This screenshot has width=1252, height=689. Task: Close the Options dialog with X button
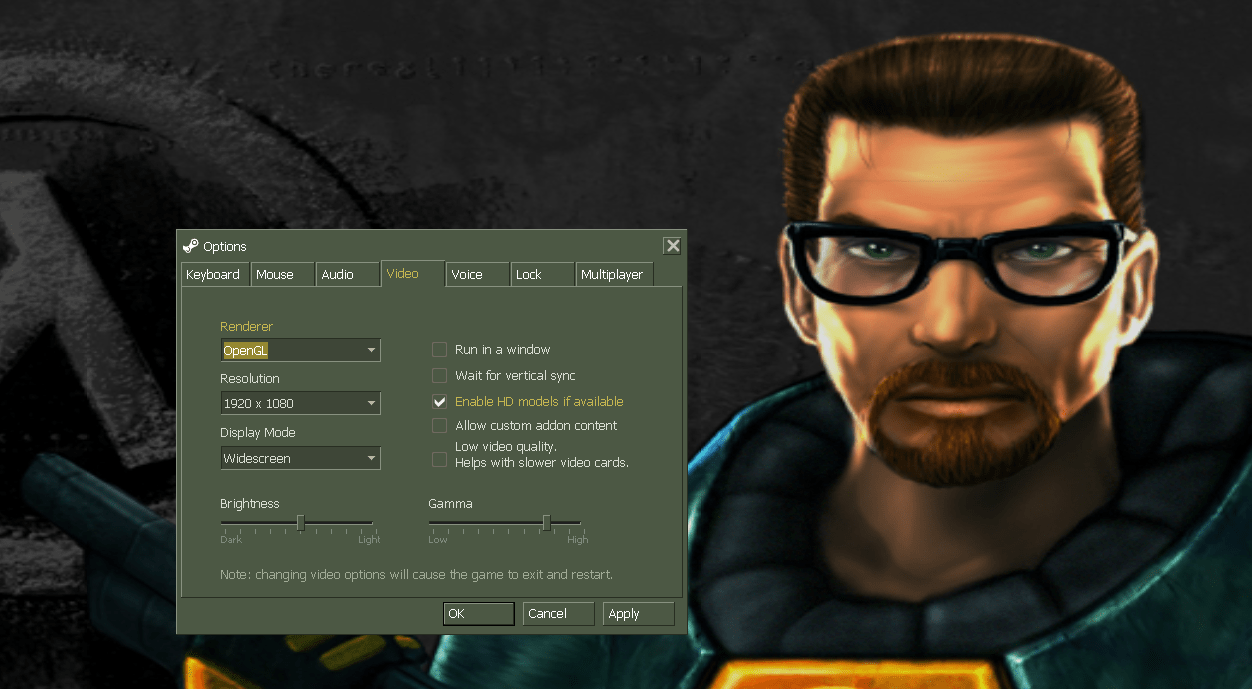point(673,245)
